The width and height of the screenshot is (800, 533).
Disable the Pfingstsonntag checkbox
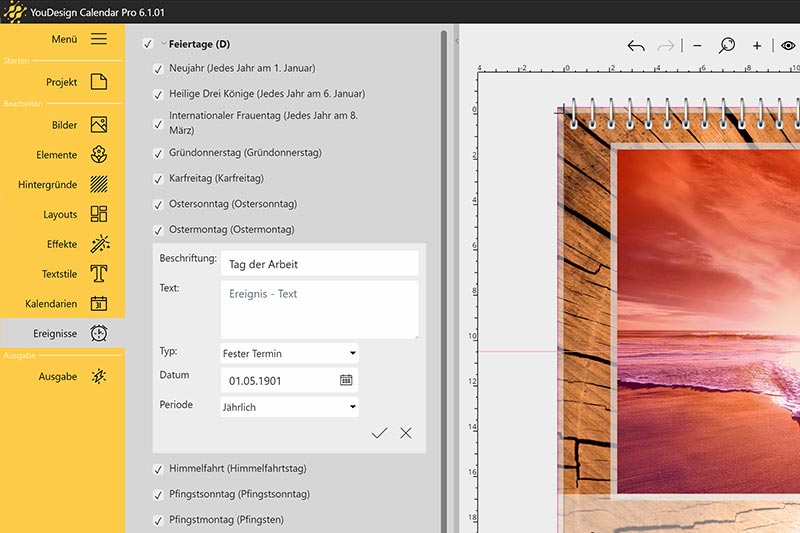pyautogui.click(x=158, y=495)
